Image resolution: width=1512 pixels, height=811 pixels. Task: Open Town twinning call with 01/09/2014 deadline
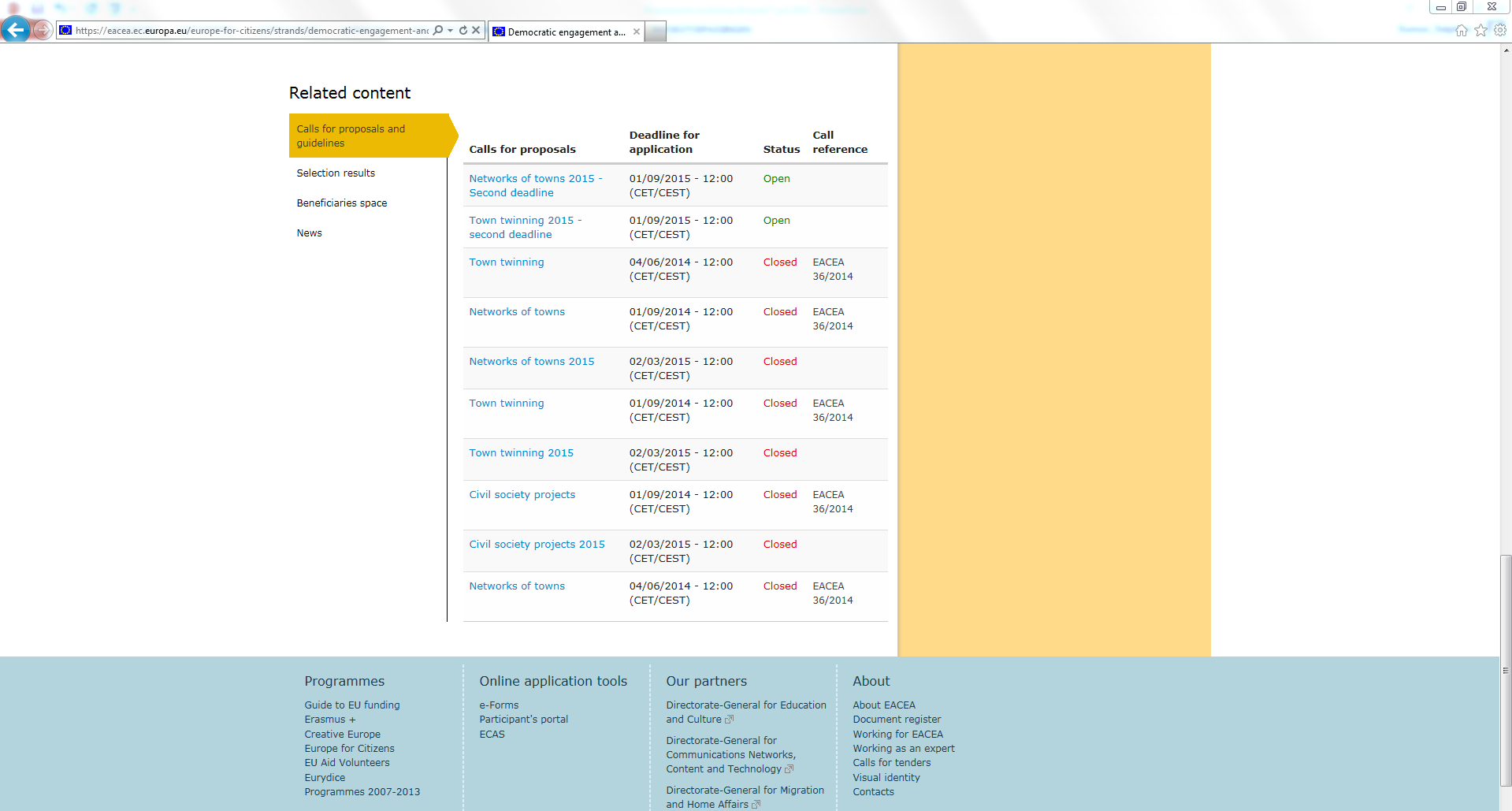[507, 404]
